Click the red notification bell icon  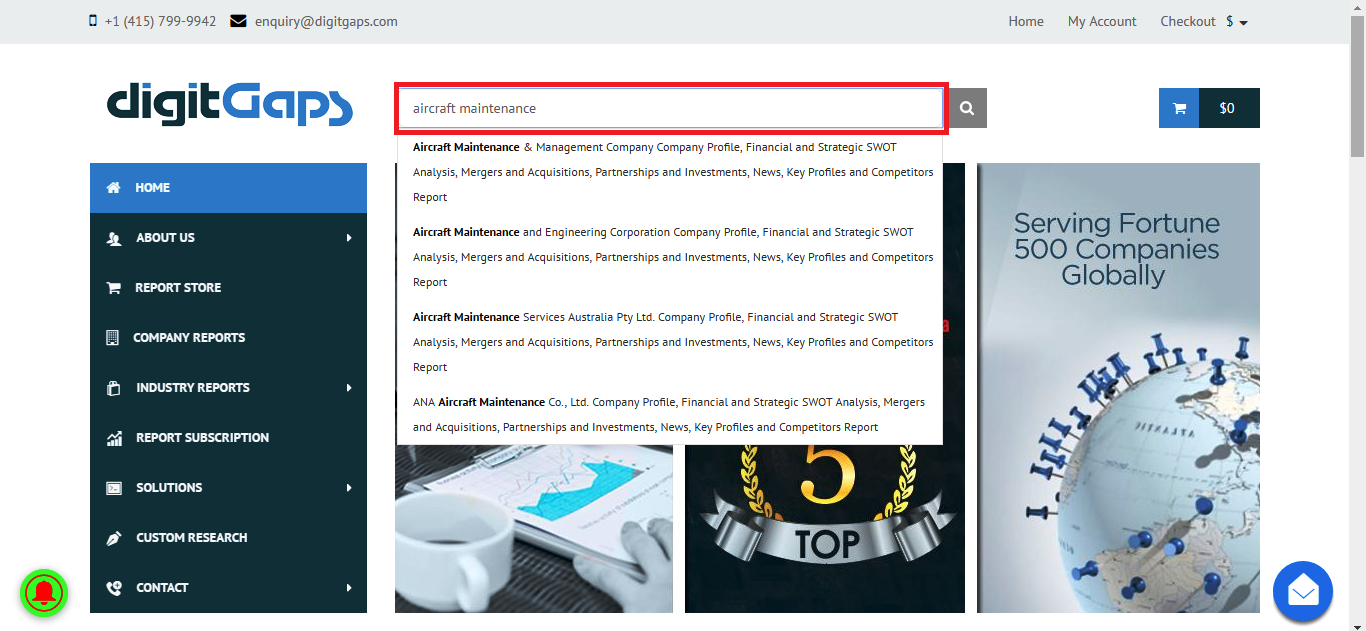coord(43,593)
